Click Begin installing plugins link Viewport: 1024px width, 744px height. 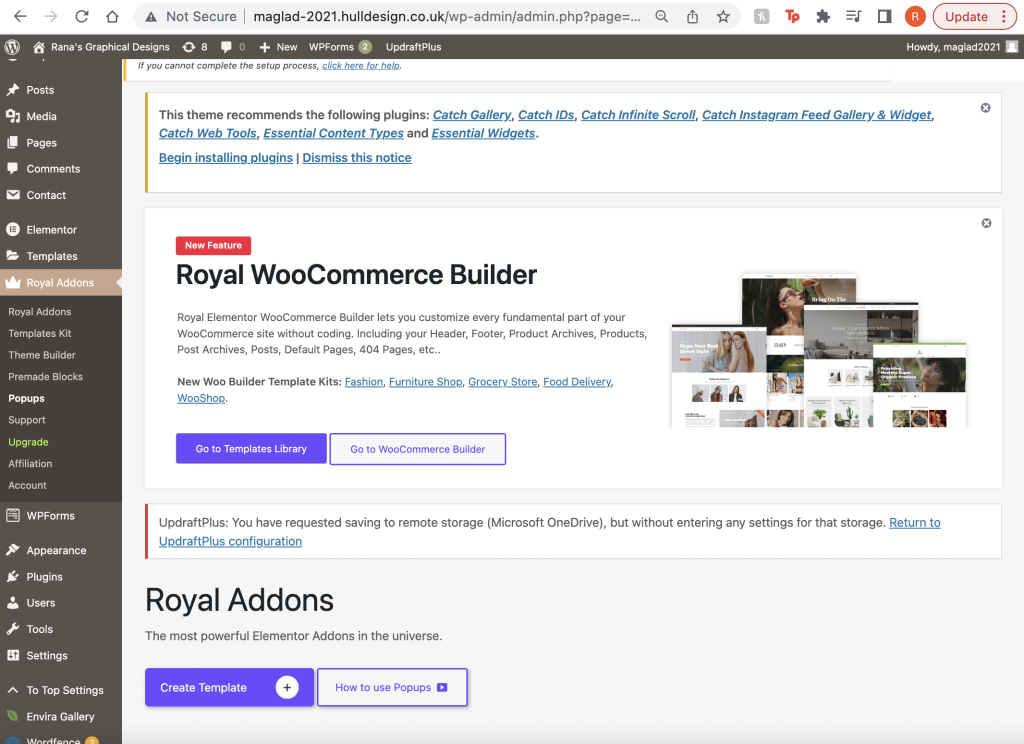(x=226, y=158)
